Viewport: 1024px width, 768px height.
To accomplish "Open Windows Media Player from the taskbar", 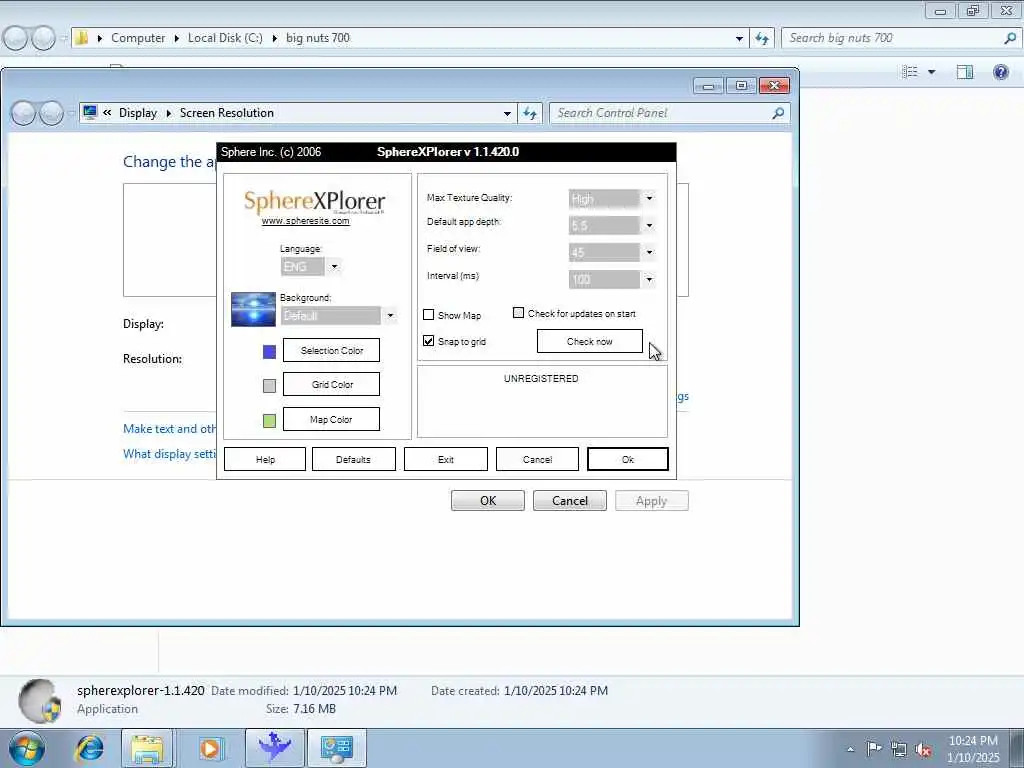I will click(210, 748).
